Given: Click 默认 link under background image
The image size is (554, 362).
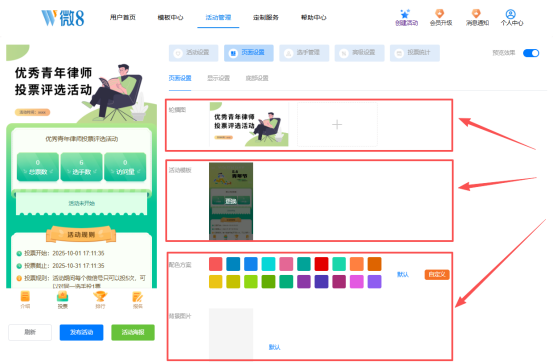Looking at the screenshot, I should point(275,347).
